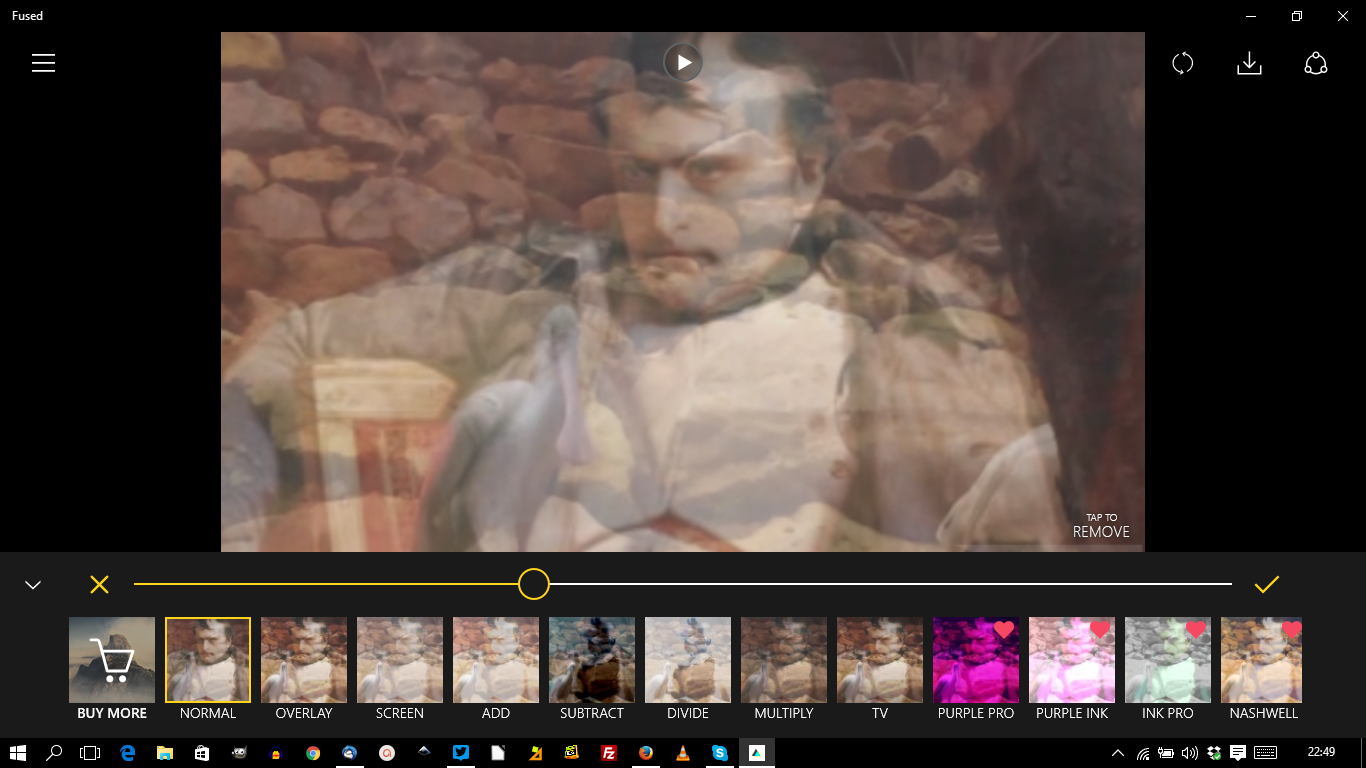Collapse the blend panel with the chevron
Viewport: 1366px width, 768px height.
pos(33,585)
